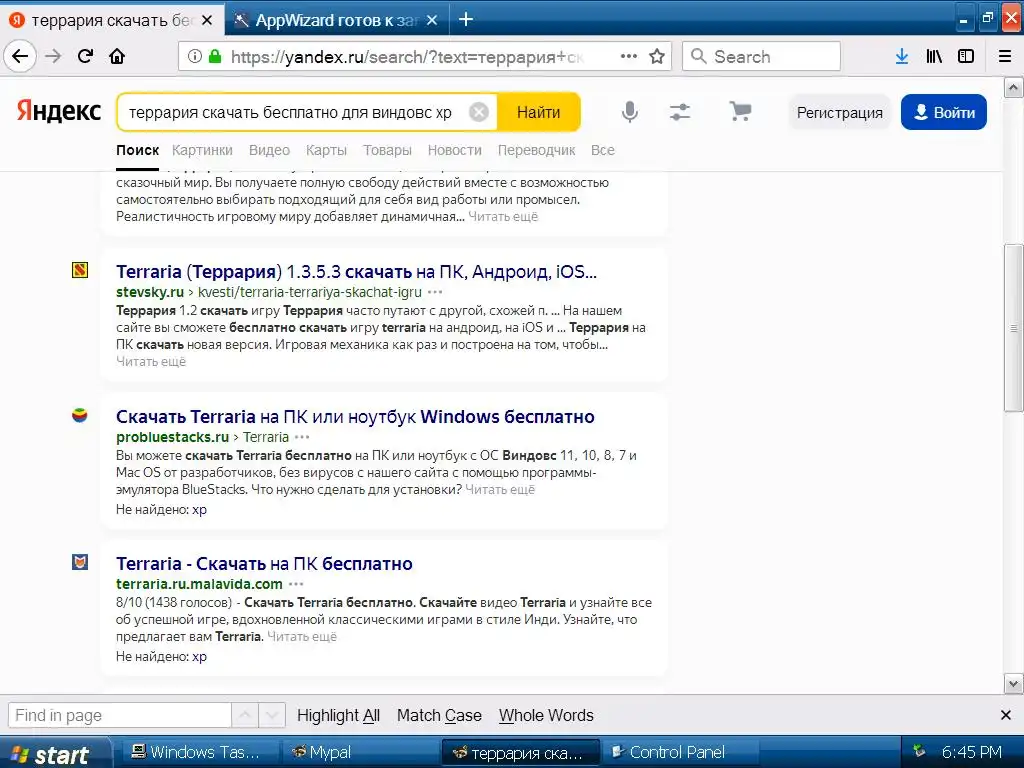Go back using the browser back arrow

[x=20, y=56]
